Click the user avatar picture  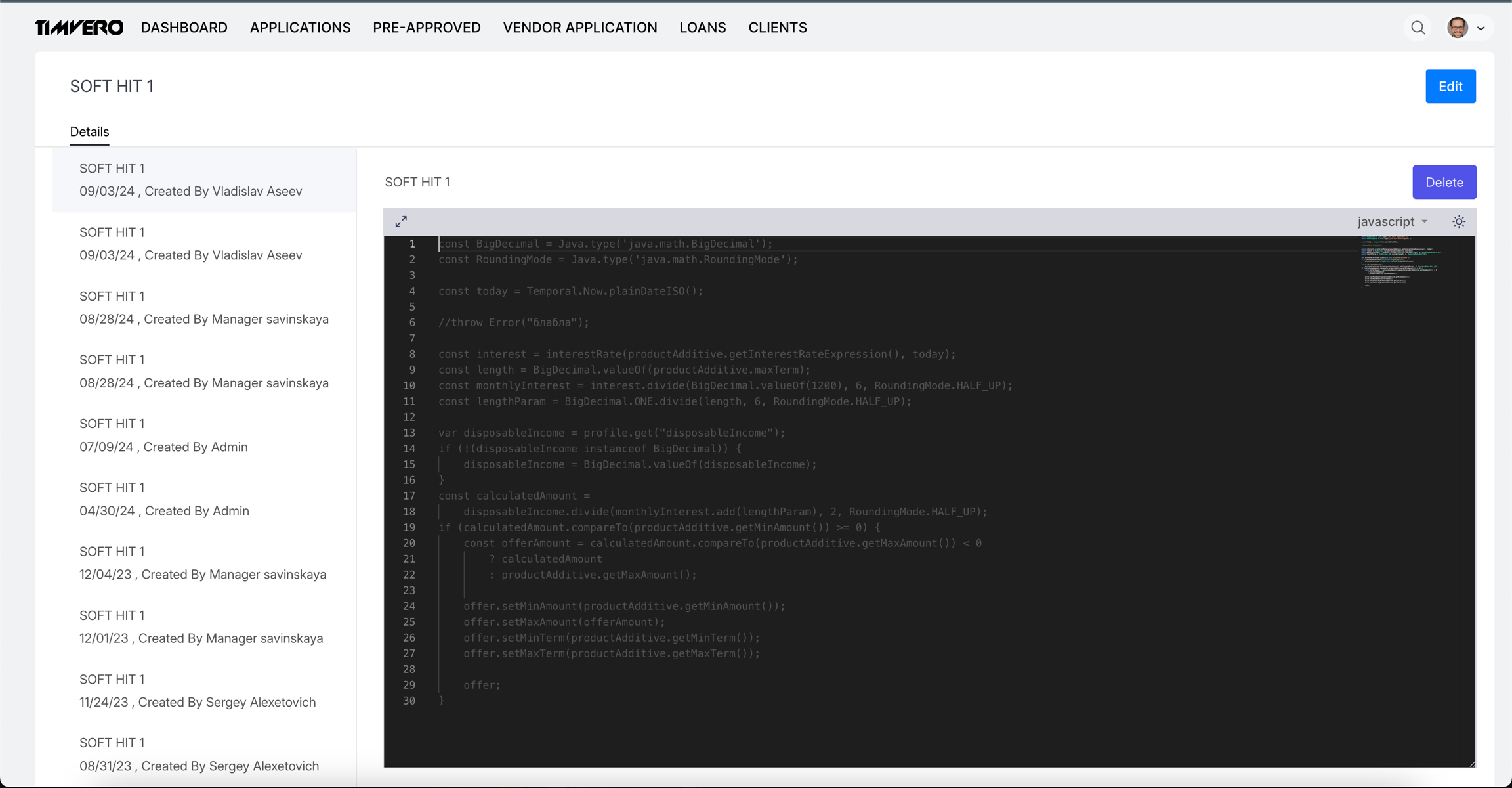[1458, 28]
